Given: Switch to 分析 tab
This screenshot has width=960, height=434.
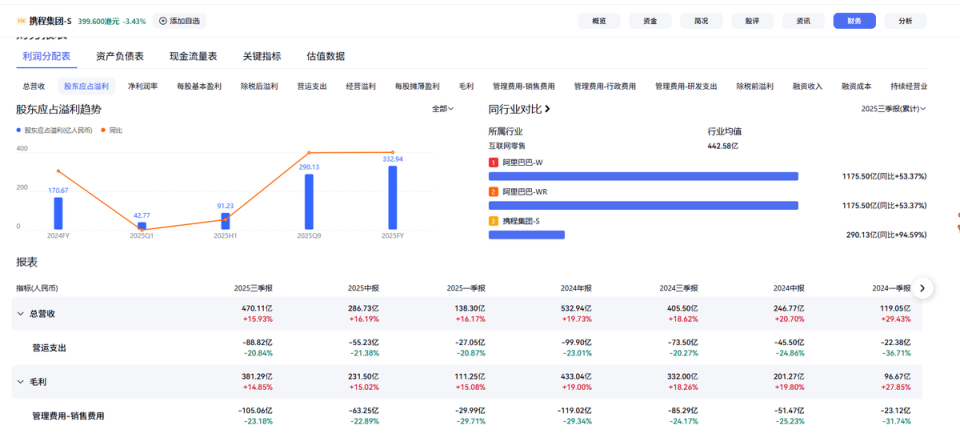Looking at the screenshot, I should [x=906, y=21].
